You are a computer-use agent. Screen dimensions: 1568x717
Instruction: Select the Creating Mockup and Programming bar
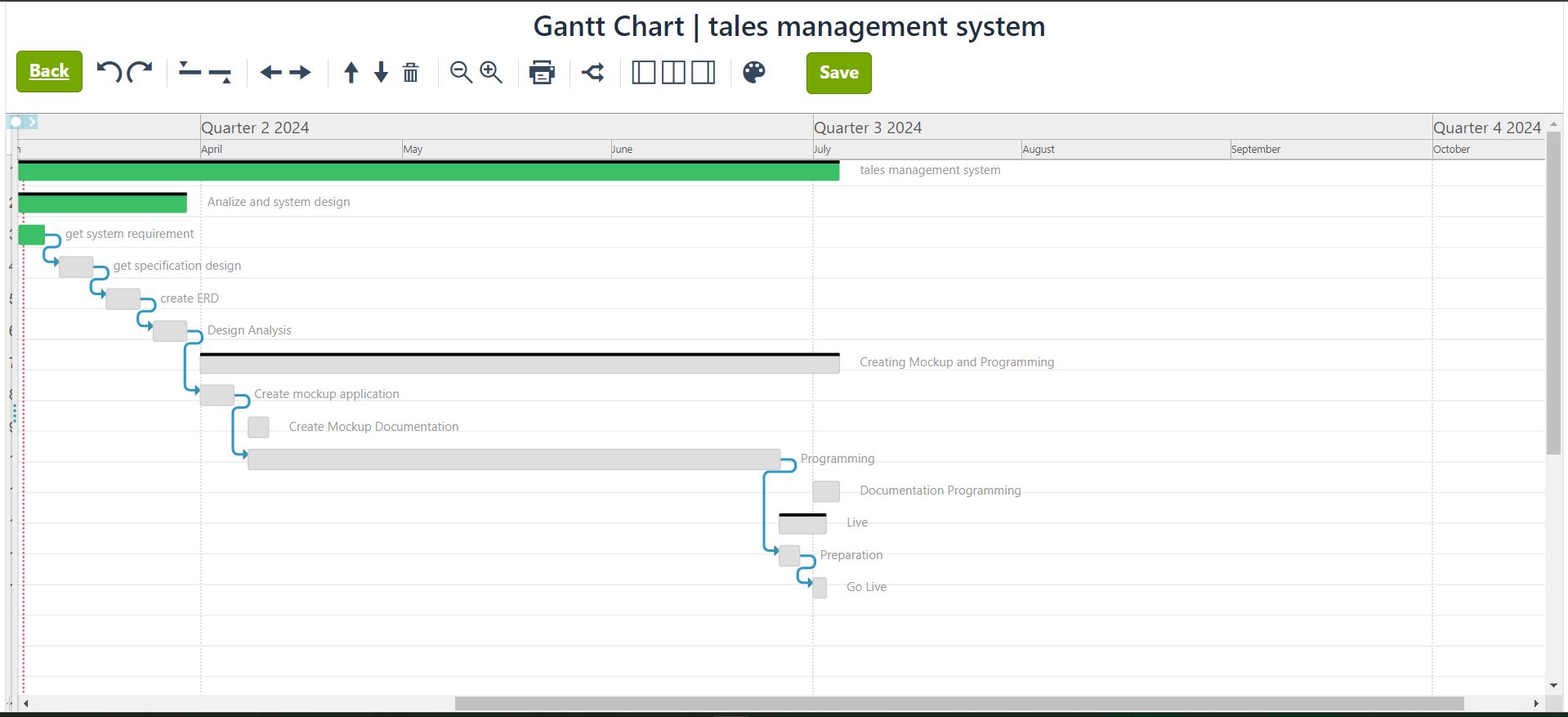(x=520, y=363)
